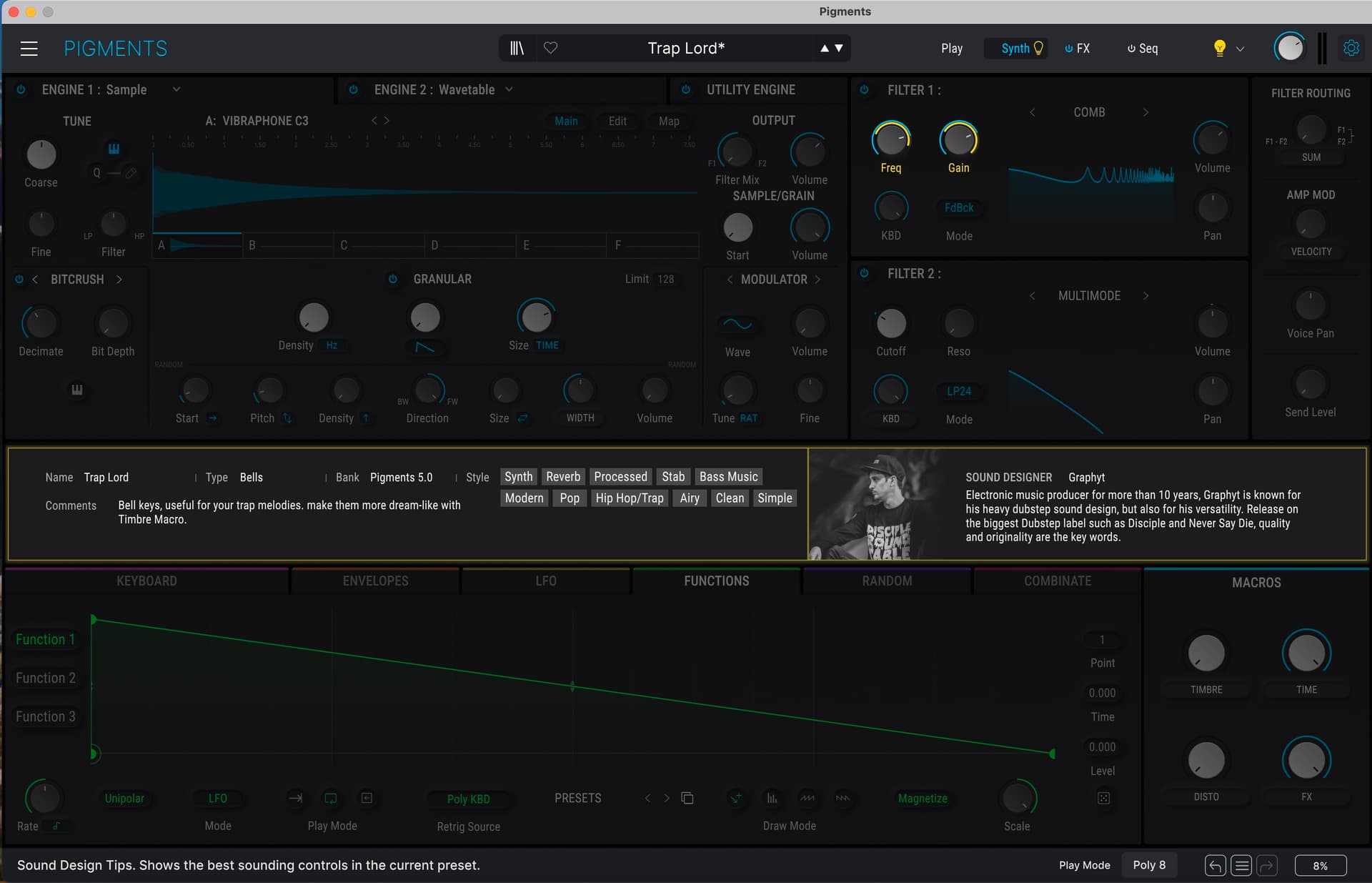Open the Map tab of the sample engine
The height and width of the screenshot is (883, 1372).
click(x=669, y=121)
